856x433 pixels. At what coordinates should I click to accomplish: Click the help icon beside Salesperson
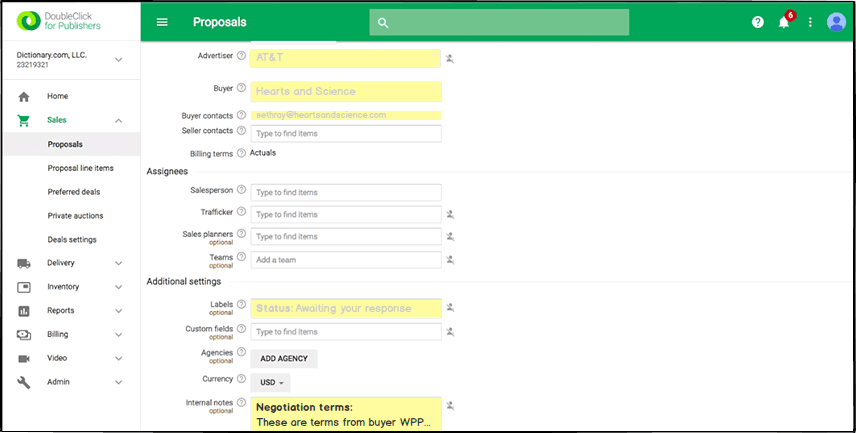pos(241,190)
